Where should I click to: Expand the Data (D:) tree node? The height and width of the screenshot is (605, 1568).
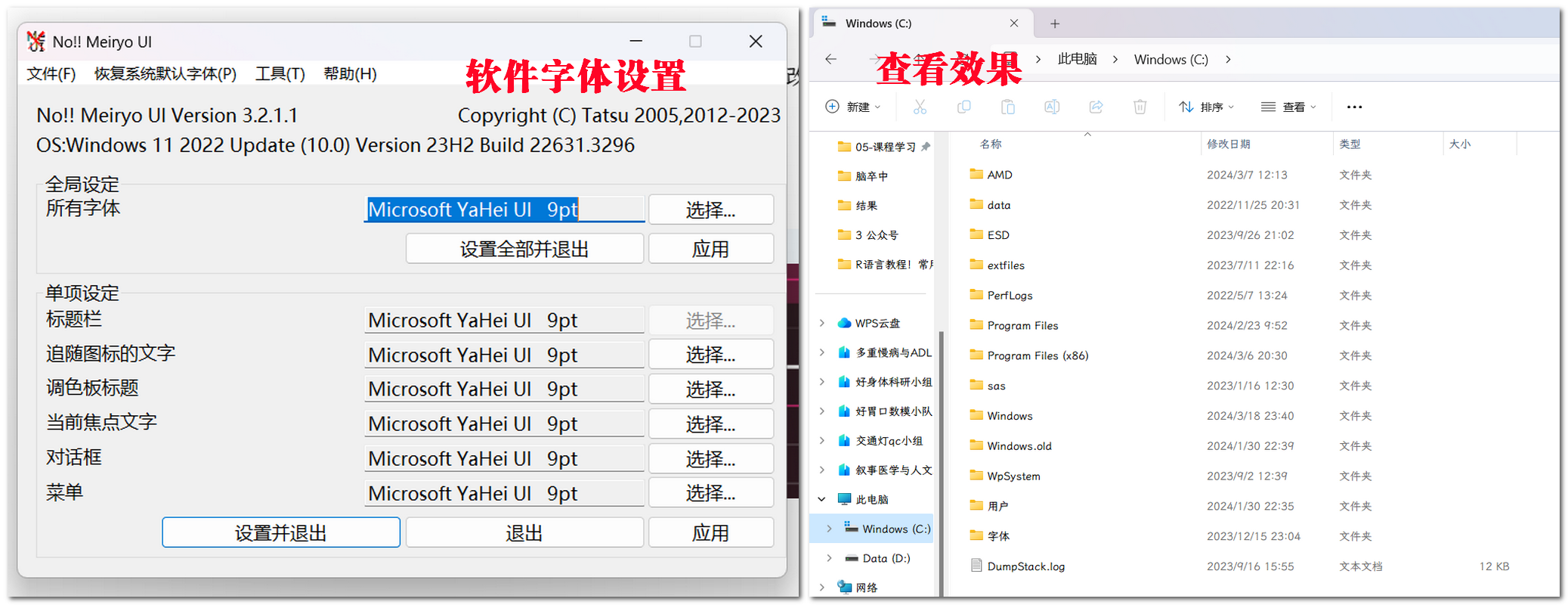pos(830,558)
